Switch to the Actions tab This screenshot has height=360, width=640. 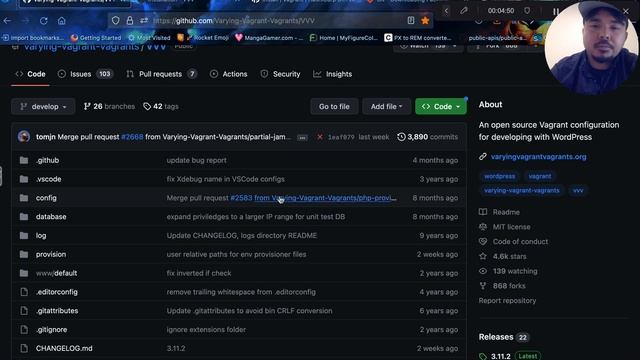[229, 74]
